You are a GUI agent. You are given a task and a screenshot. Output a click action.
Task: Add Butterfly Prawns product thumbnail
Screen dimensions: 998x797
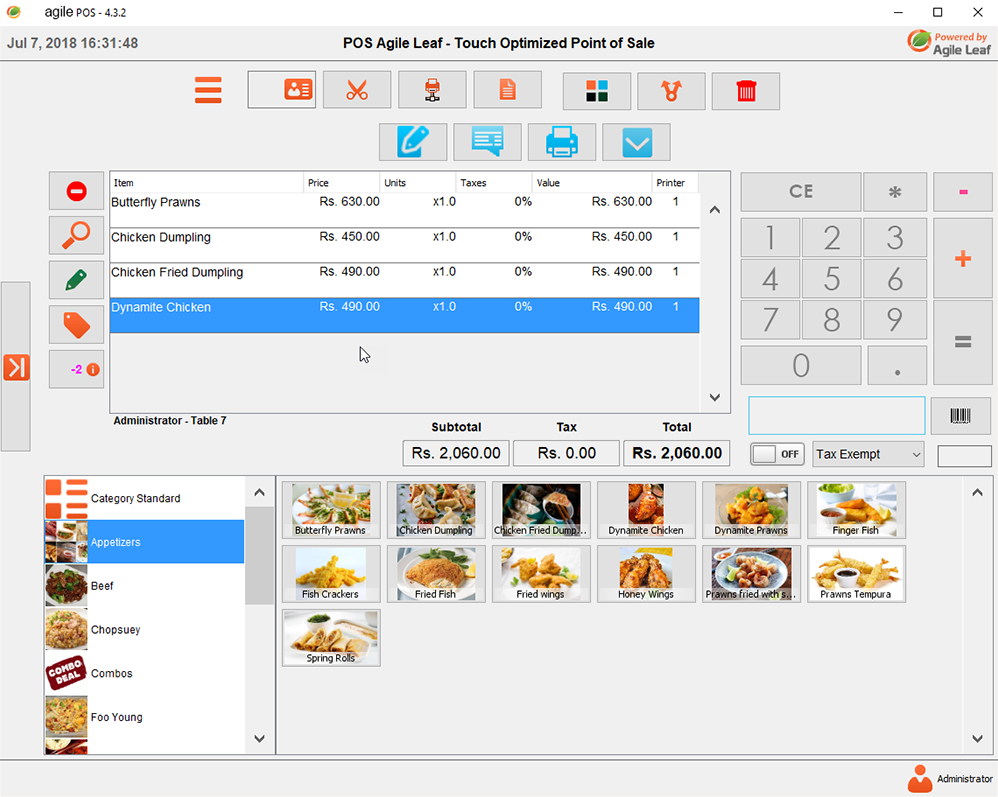pyautogui.click(x=331, y=510)
